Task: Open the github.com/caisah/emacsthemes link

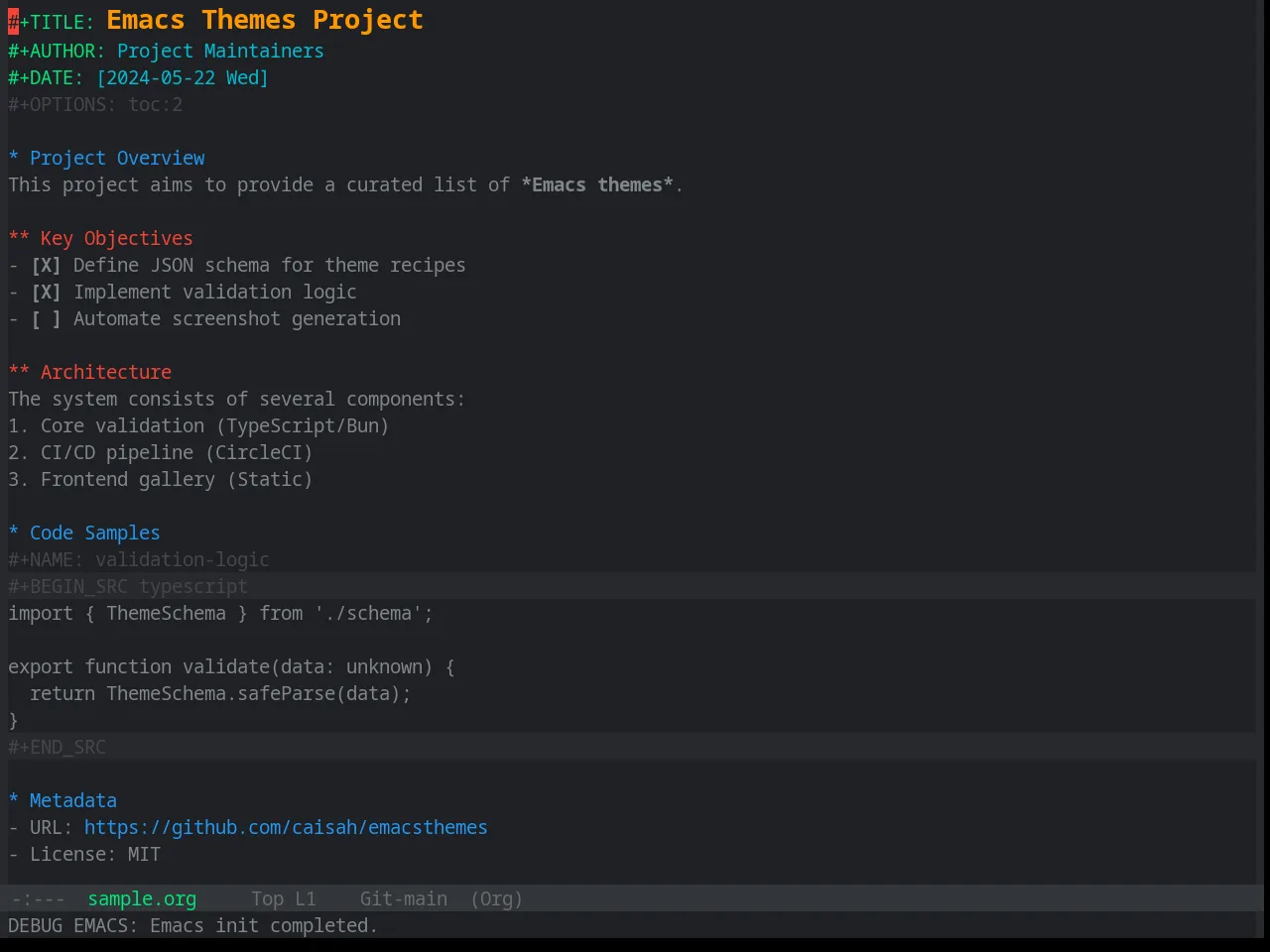Action: [286, 827]
